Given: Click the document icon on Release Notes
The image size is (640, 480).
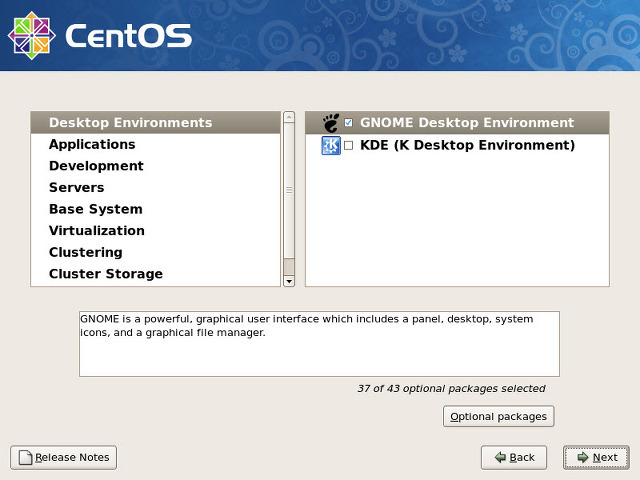Looking at the screenshot, I should click(25, 457).
